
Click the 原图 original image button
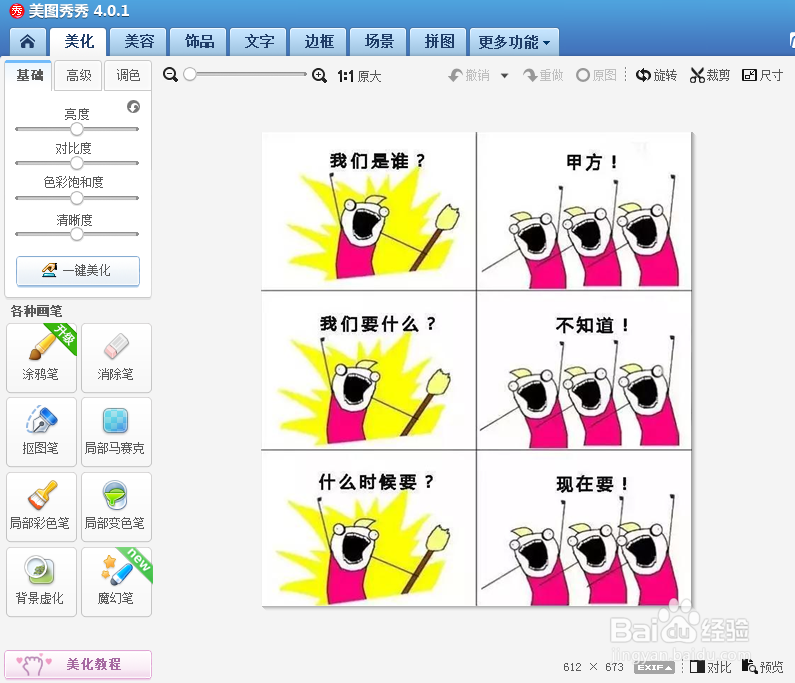(596, 76)
